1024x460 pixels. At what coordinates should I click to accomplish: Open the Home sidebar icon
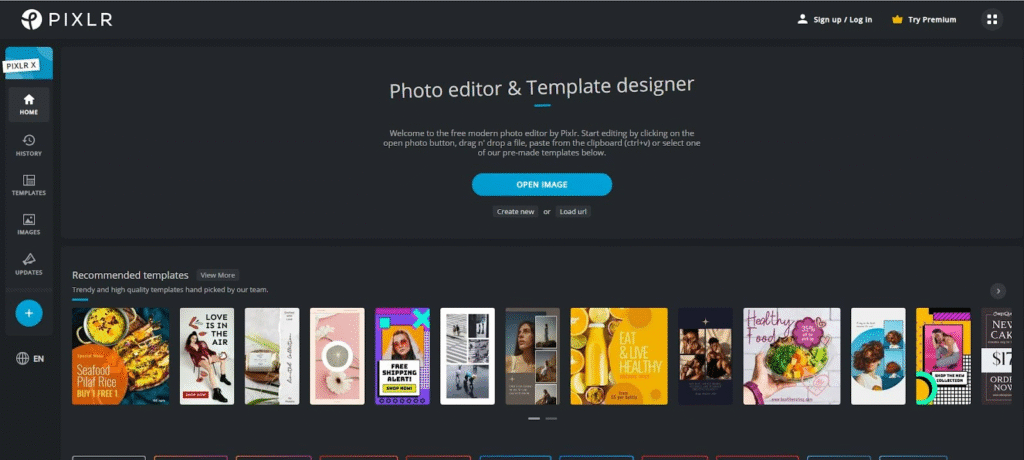tap(29, 104)
